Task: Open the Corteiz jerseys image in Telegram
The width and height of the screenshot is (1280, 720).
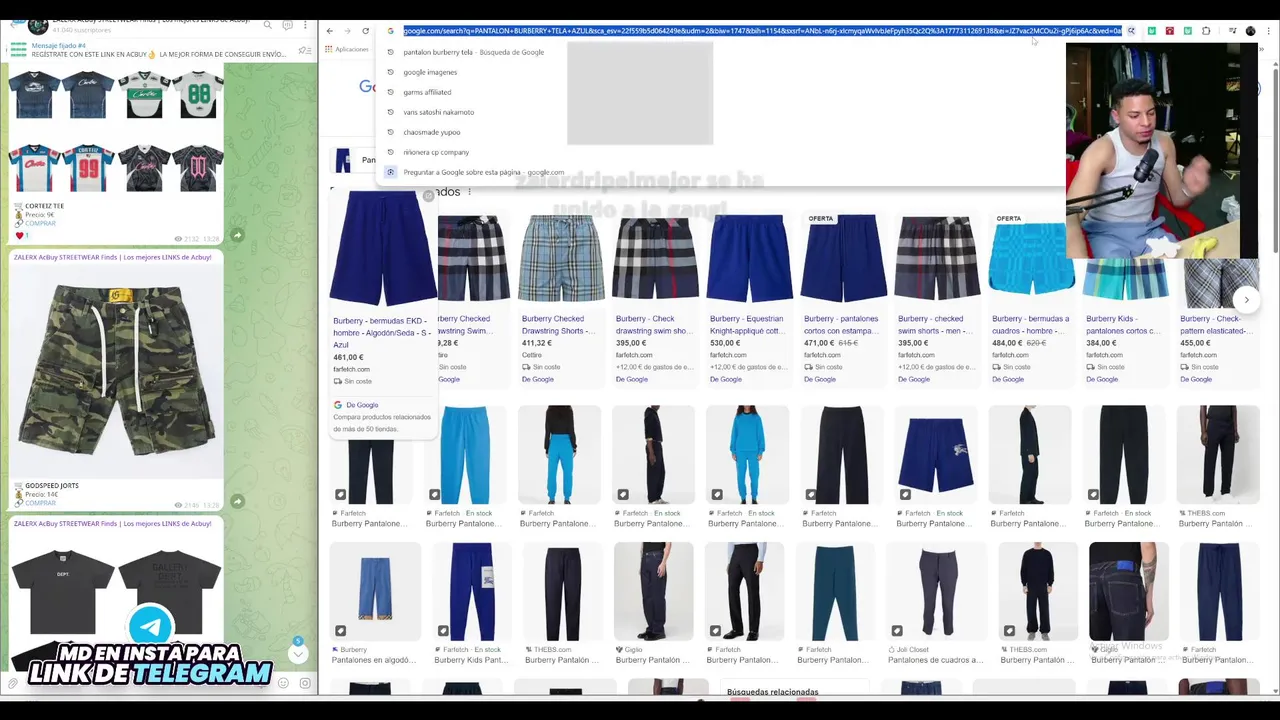Action: point(116,130)
